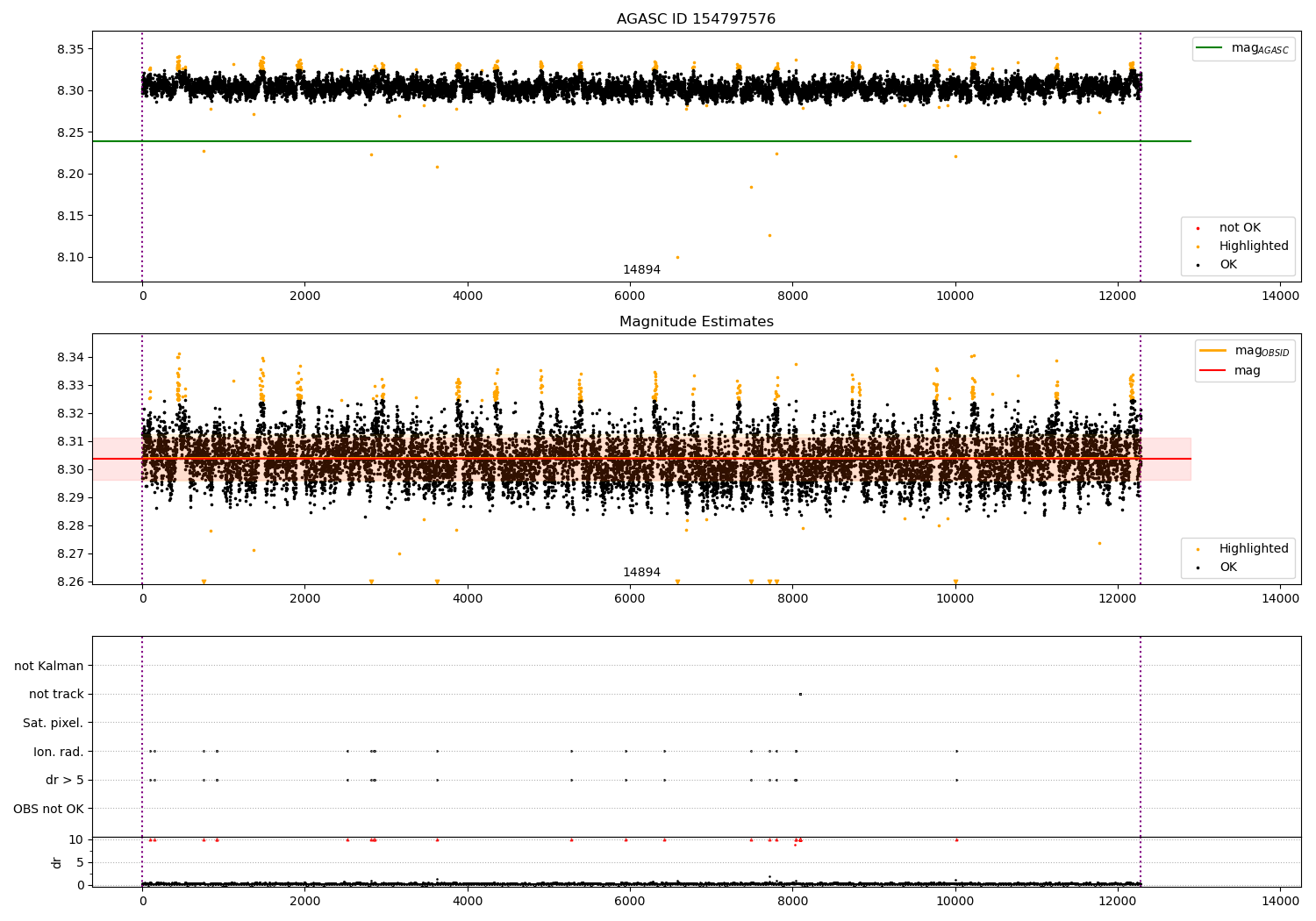Click the 'dr > 5' axis label
This screenshot has width=1316, height=921.
(64, 780)
